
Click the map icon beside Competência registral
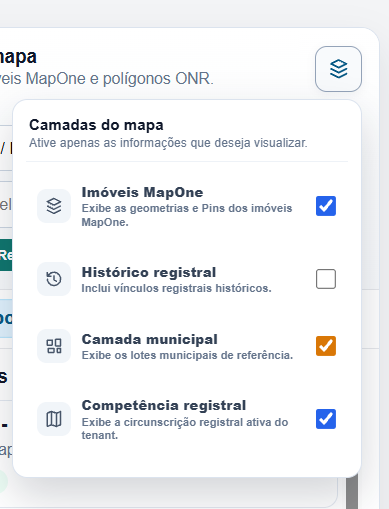coord(54,419)
